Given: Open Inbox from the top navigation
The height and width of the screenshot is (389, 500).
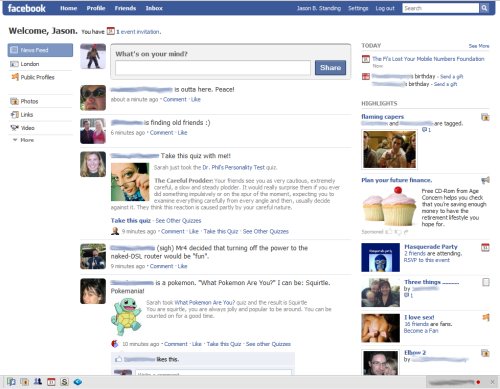Looking at the screenshot, I should [x=154, y=8].
